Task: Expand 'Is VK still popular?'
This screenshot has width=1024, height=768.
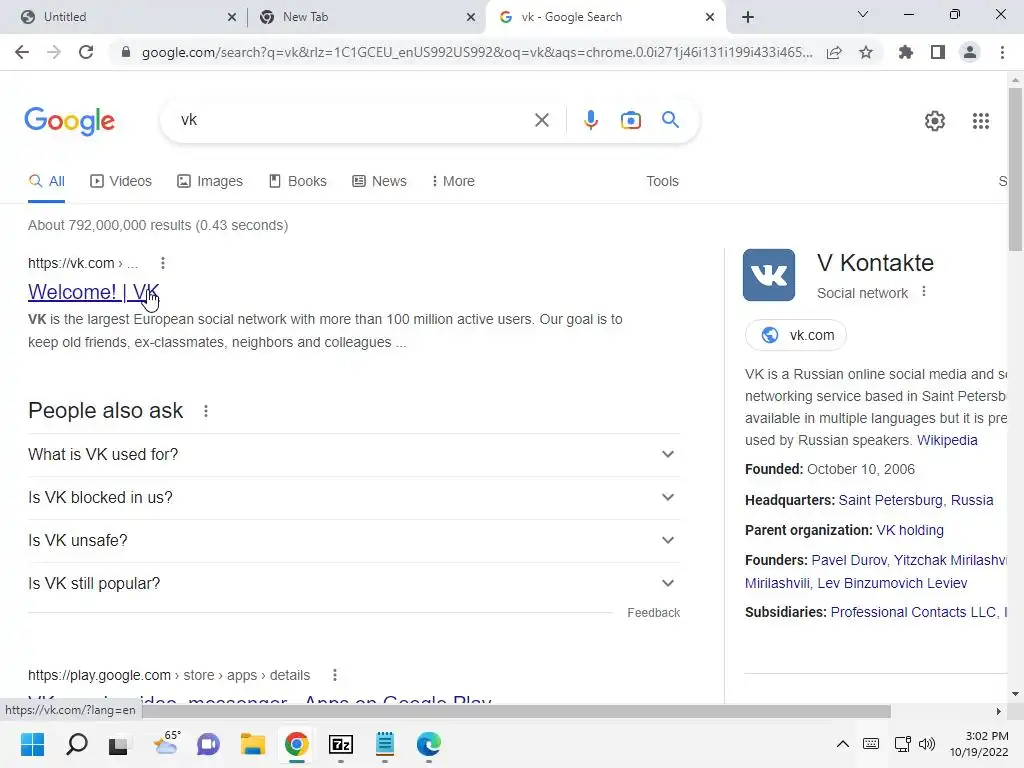Action: pyautogui.click(x=354, y=584)
